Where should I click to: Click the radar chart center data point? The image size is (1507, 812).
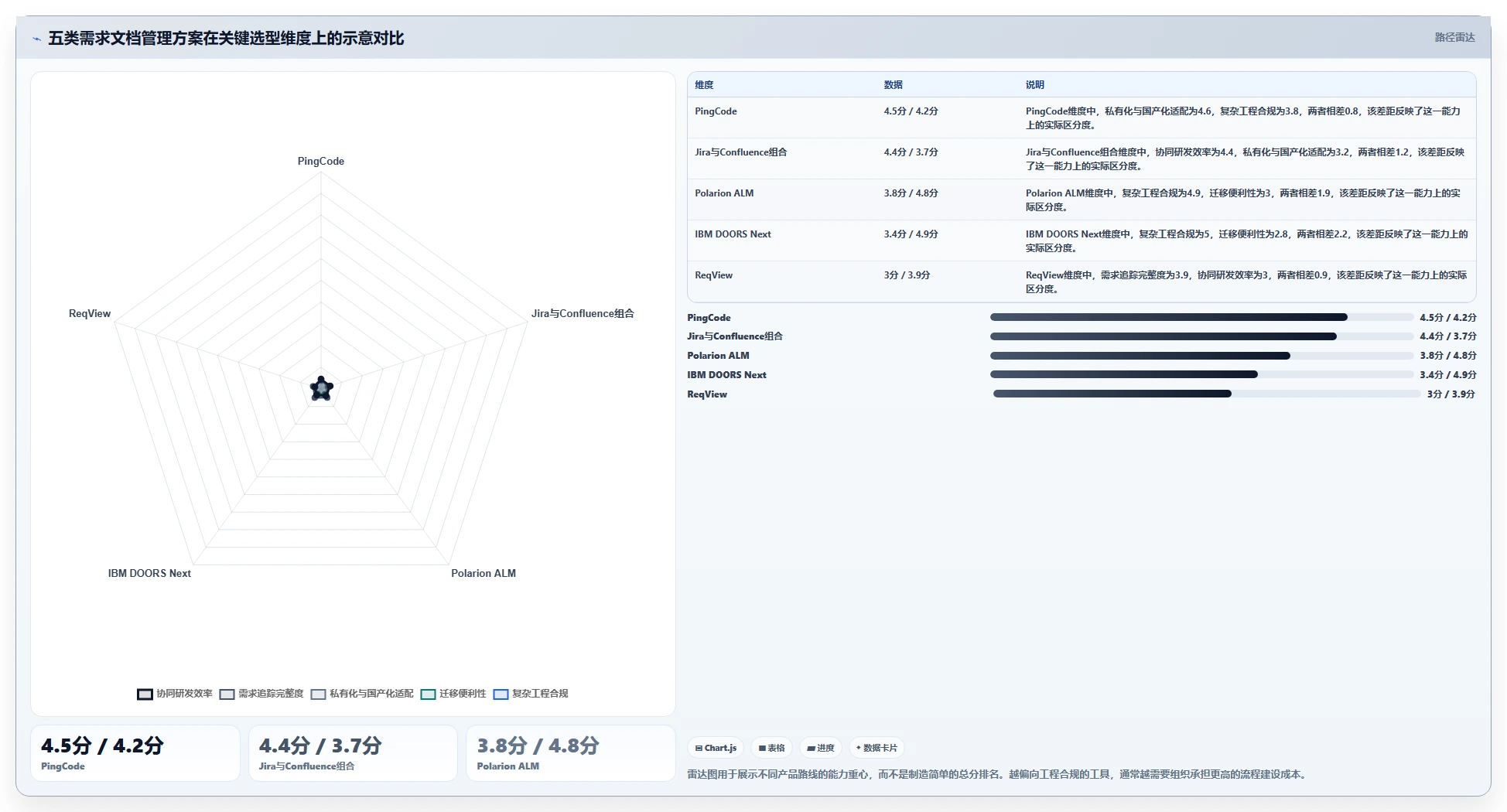pos(321,389)
